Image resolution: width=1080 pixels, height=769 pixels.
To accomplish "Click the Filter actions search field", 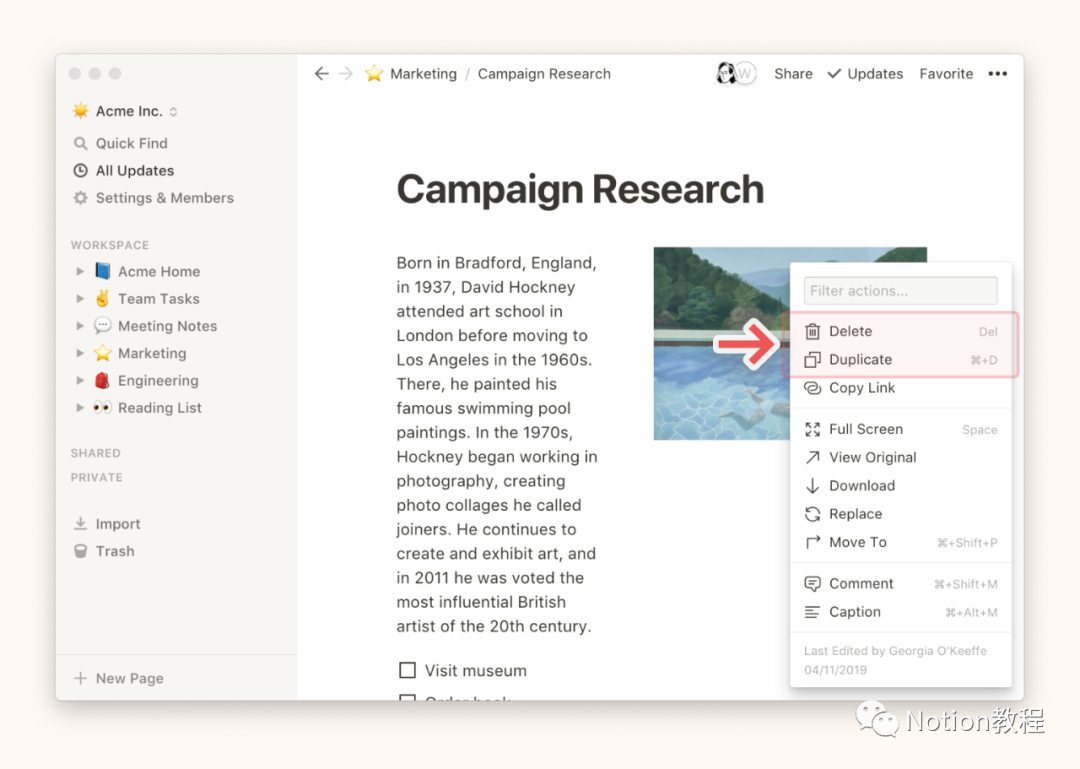I will pos(900,291).
